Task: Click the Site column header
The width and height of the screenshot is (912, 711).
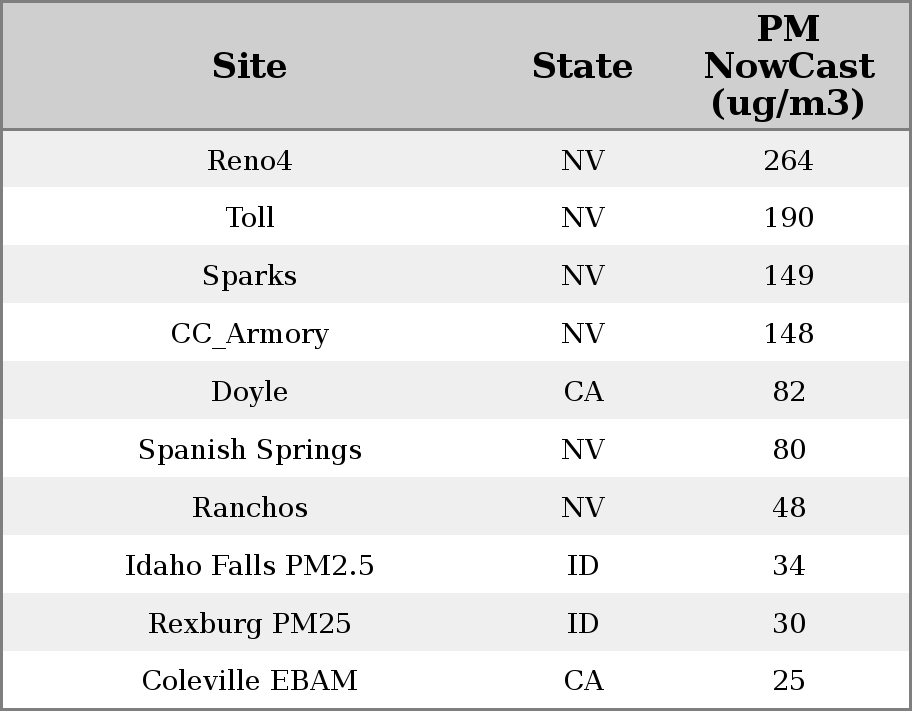Action: pyautogui.click(x=249, y=67)
